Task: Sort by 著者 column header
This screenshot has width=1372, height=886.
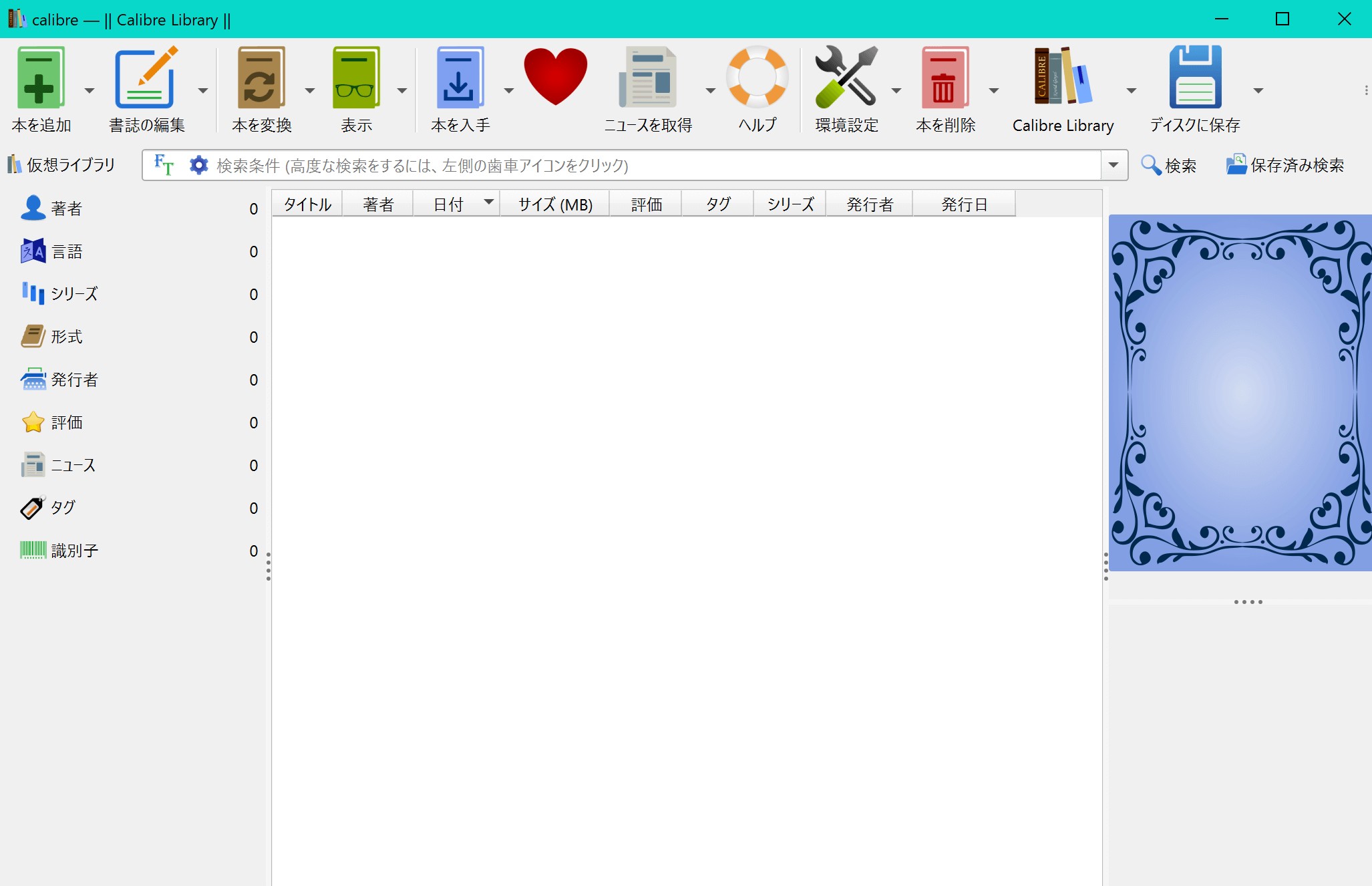Action: coord(378,204)
